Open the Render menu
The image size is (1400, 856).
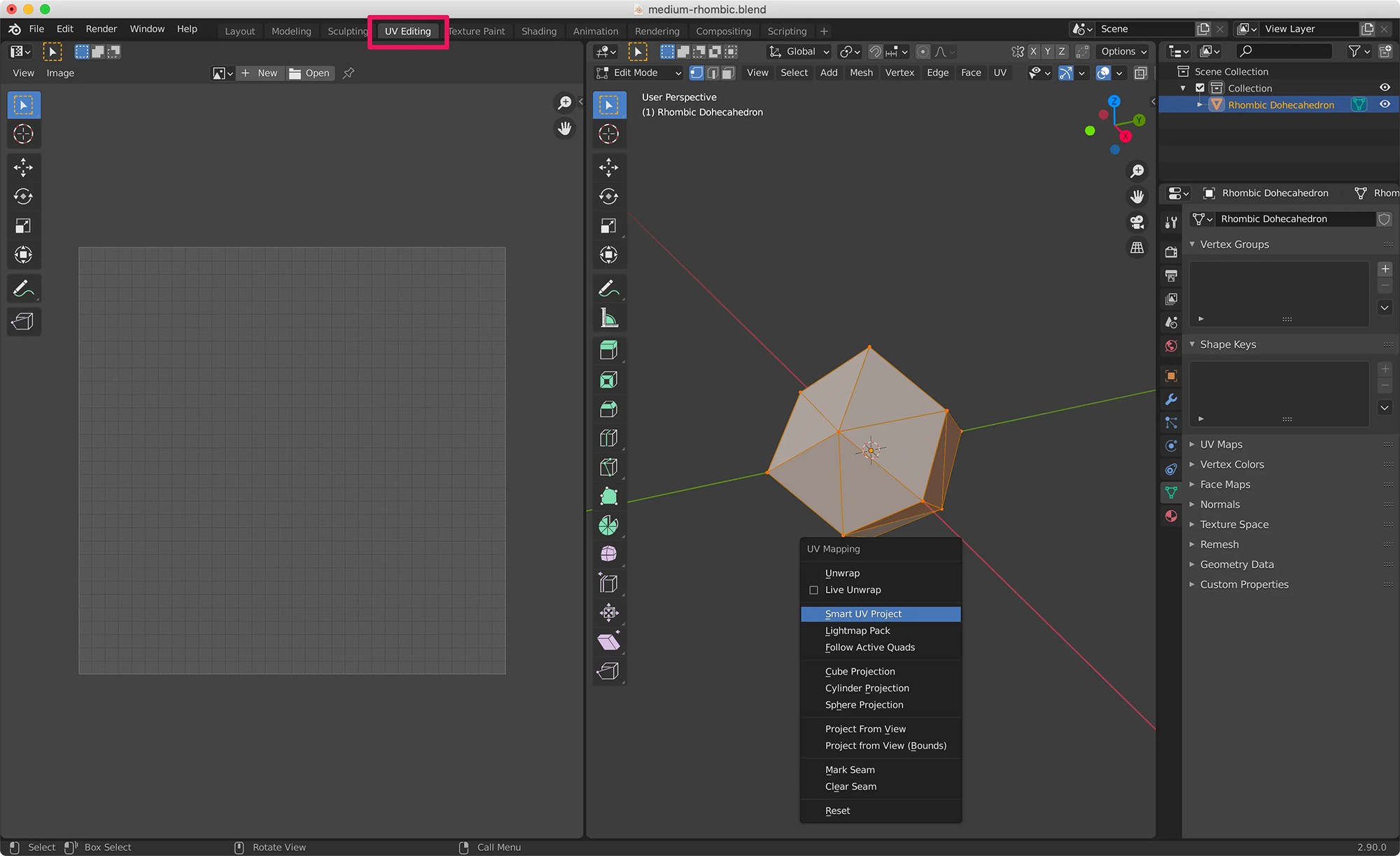coord(101,29)
